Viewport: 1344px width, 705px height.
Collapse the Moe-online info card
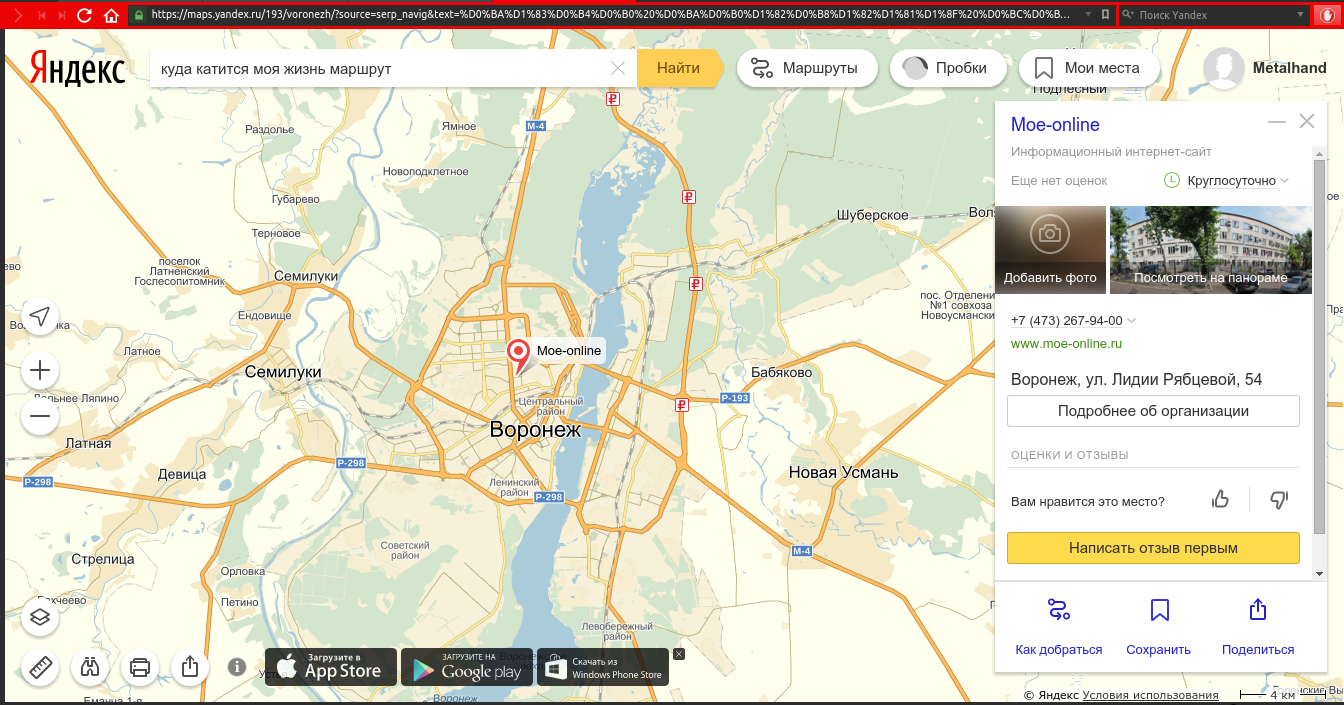point(1276,122)
